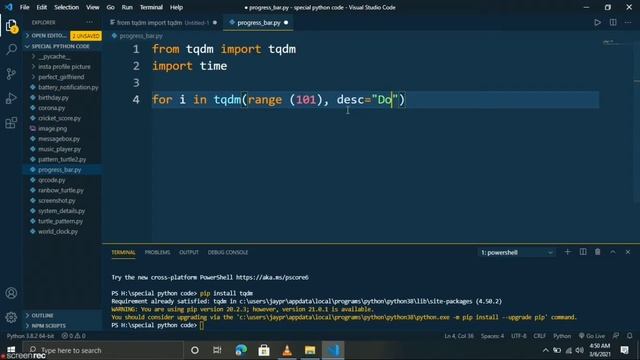Switch to the Problems panel tab
The height and width of the screenshot is (360, 640).
(157, 252)
